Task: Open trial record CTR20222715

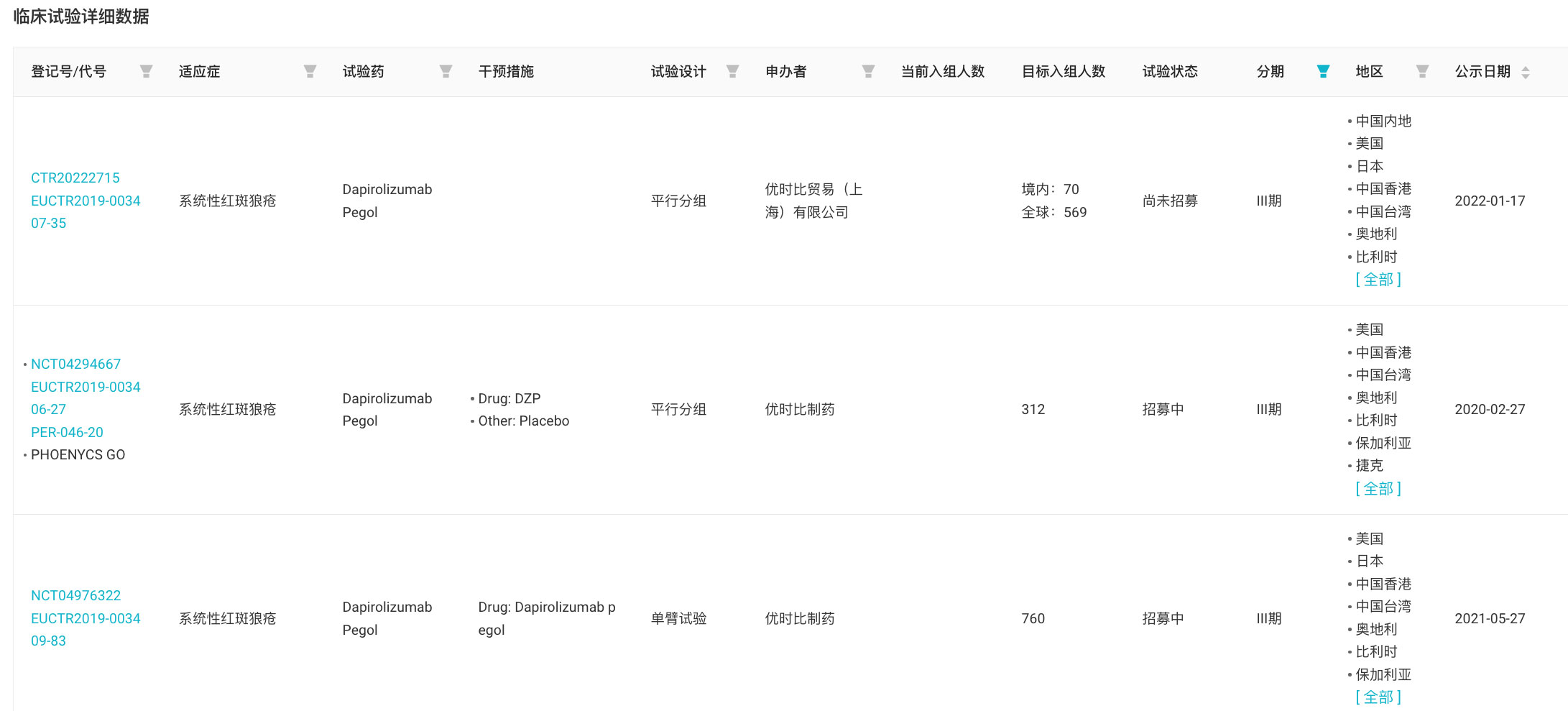Action: tap(75, 178)
